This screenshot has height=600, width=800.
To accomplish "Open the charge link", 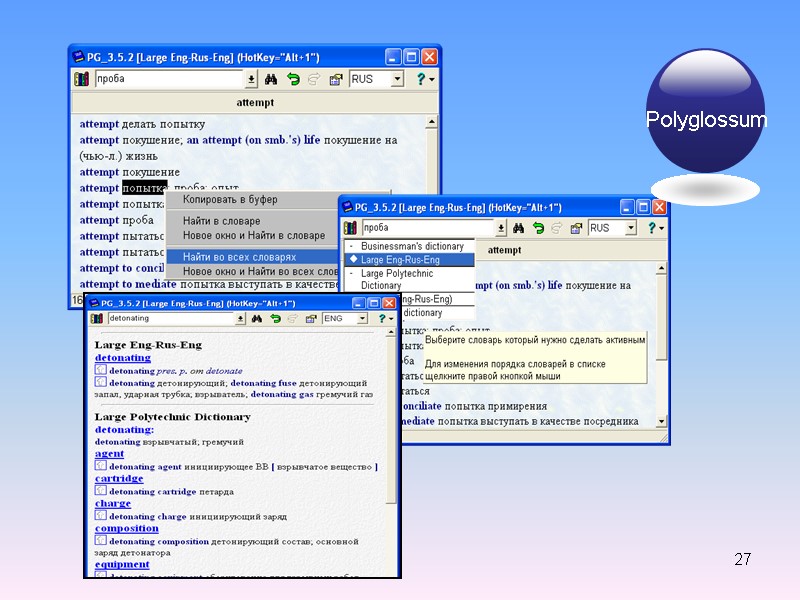I will coord(113,504).
